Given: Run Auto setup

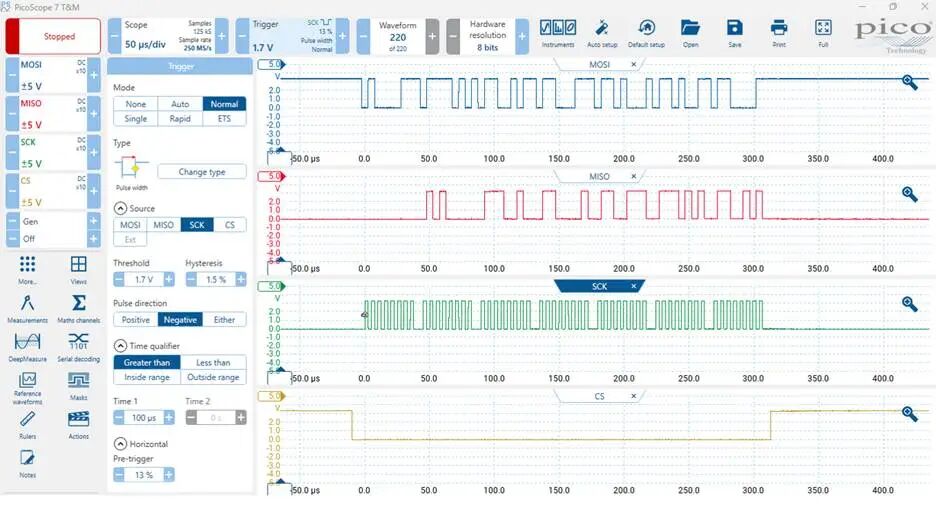Looking at the screenshot, I should [x=602, y=33].
